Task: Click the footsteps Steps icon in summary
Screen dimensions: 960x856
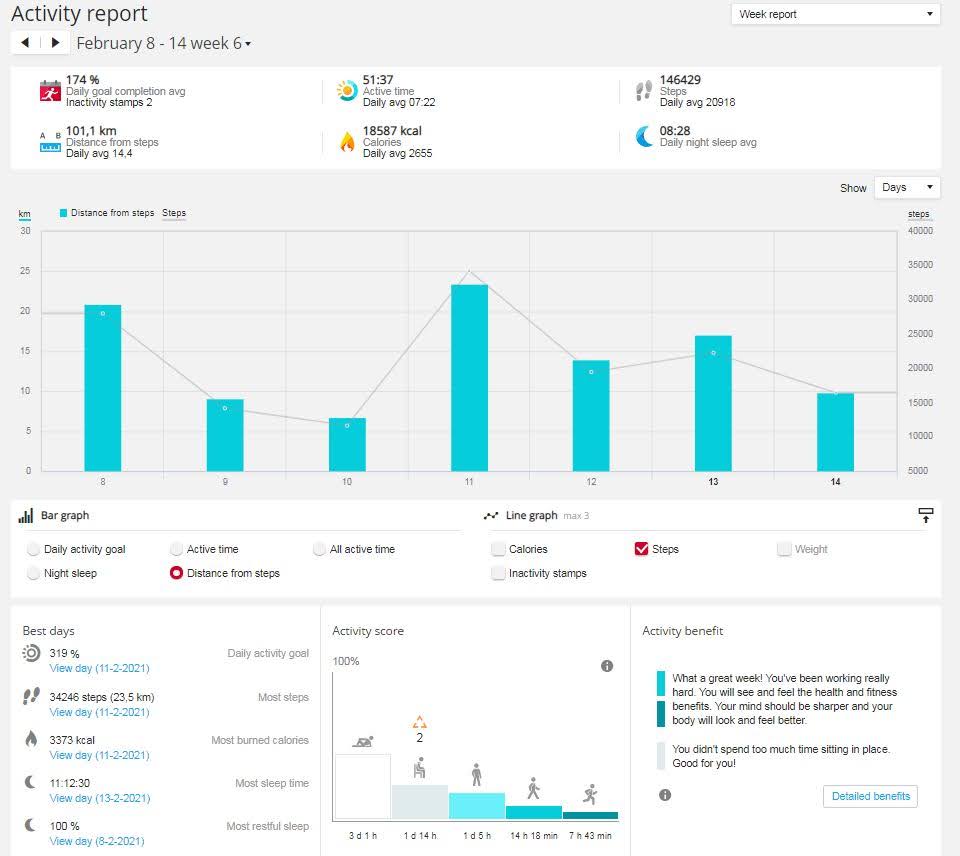Action: 645,91
